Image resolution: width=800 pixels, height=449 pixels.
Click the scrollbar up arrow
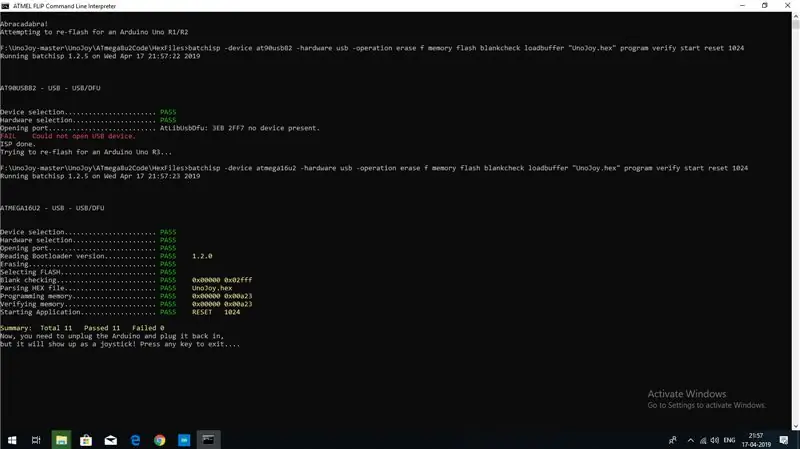(795, 16)
